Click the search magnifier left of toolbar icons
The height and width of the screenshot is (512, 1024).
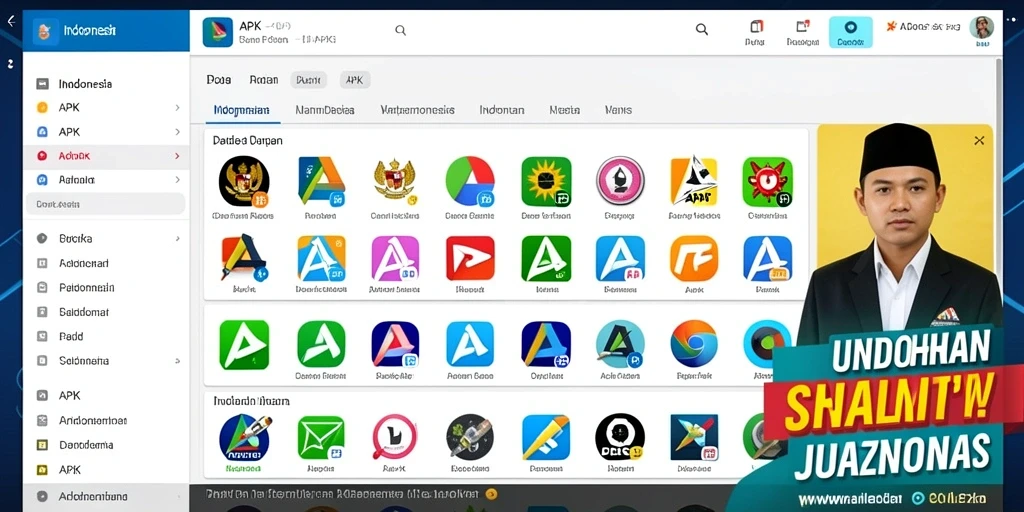(702, 29)
